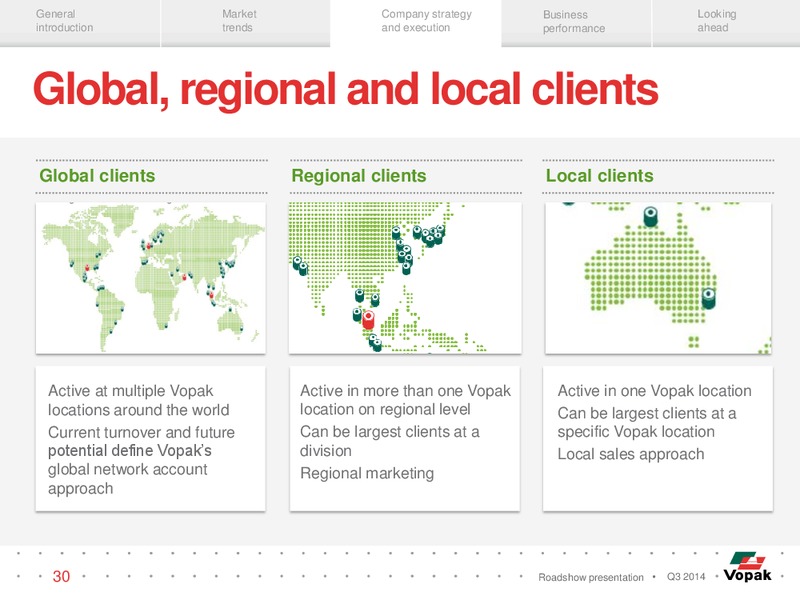Image resolution: width=800 pixels, height=600 pixels.
Task: Click the Global clients heading
Action: point(97,176)
